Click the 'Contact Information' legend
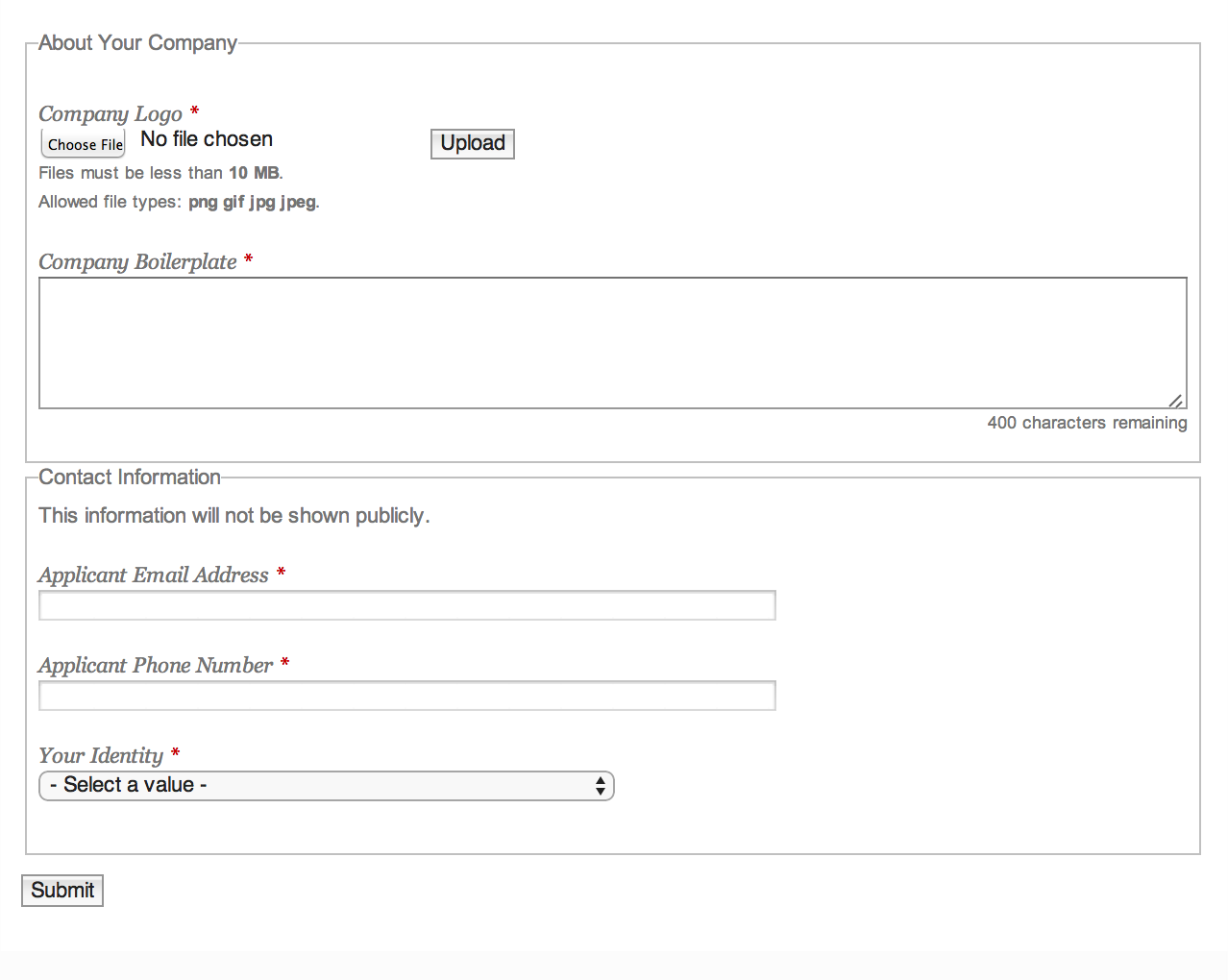Image resolution: width=1228 pixels, height=980 pixels. tap(130, 478)
